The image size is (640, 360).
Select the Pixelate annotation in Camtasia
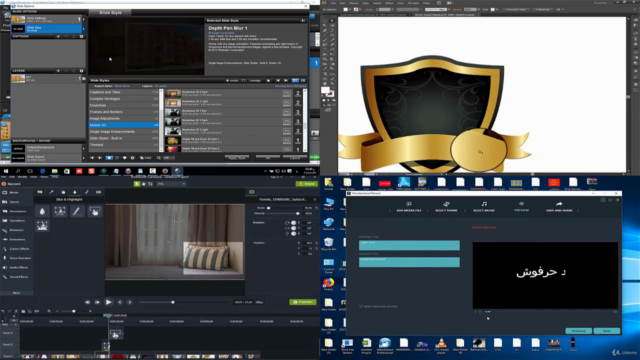tap(42, 225)
